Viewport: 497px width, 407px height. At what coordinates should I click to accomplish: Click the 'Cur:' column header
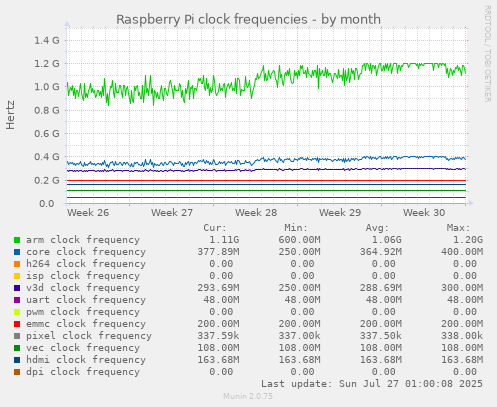pyautogui.click(x=215, y=228)
